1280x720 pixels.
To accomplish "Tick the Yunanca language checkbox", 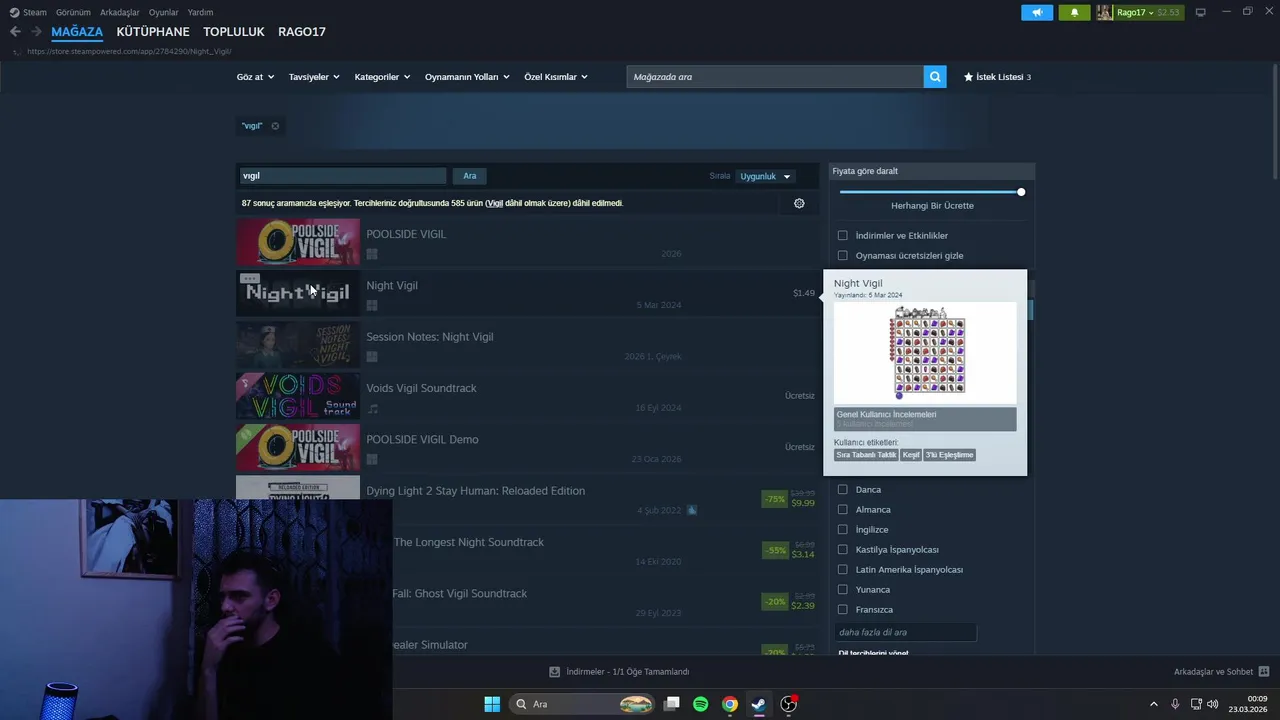I will [842, 590].
